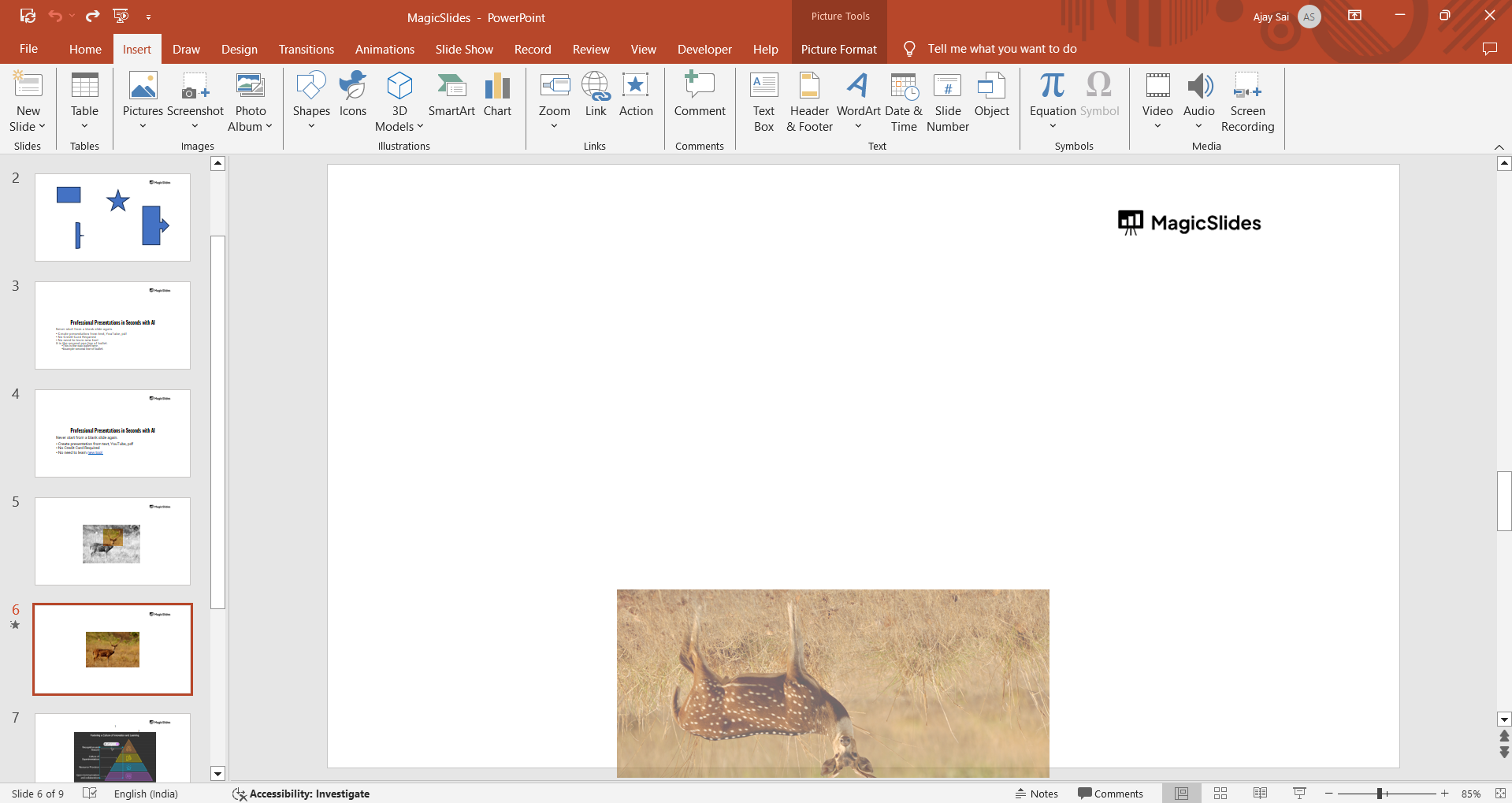Toggle the Comments pane in status bar

tap(1110, 794)
